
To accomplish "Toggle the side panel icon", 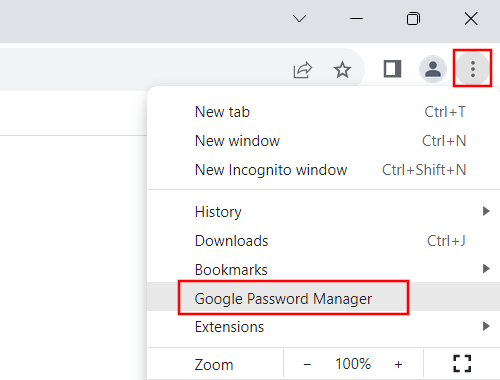I will pos(392,69).
